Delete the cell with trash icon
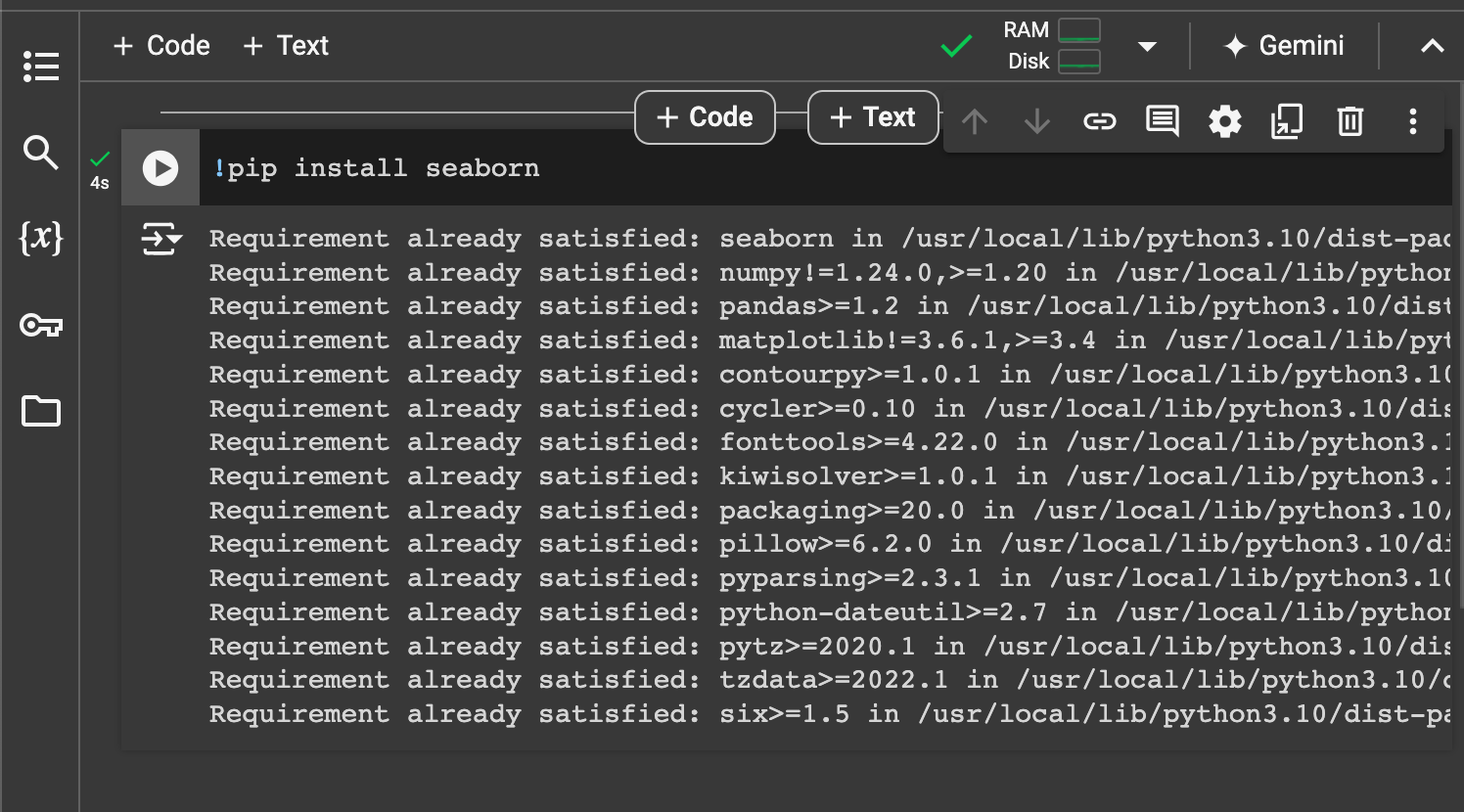 [1350, 121]
